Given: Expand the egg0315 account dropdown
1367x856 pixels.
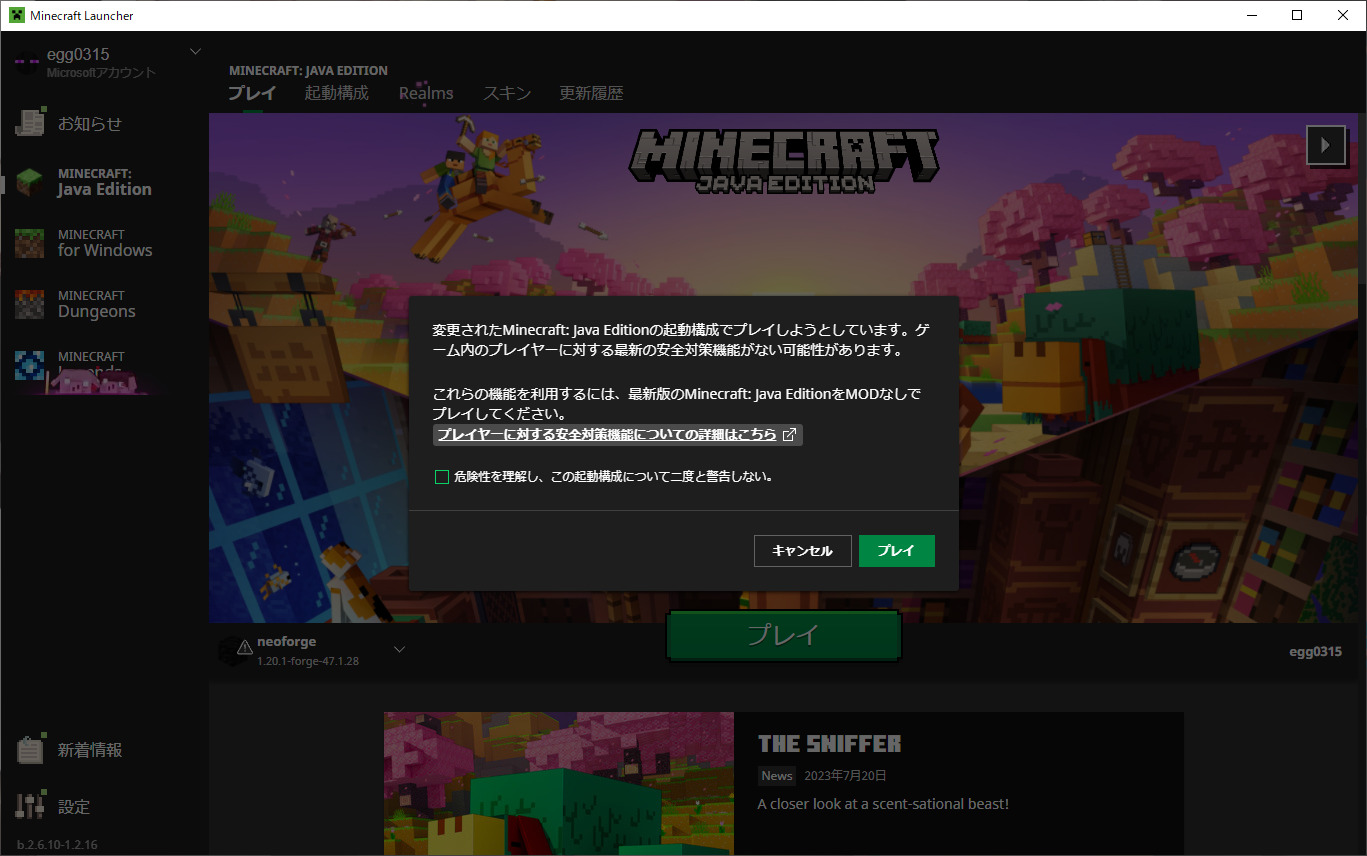Looking at the screenshot, I should (195, 51).
